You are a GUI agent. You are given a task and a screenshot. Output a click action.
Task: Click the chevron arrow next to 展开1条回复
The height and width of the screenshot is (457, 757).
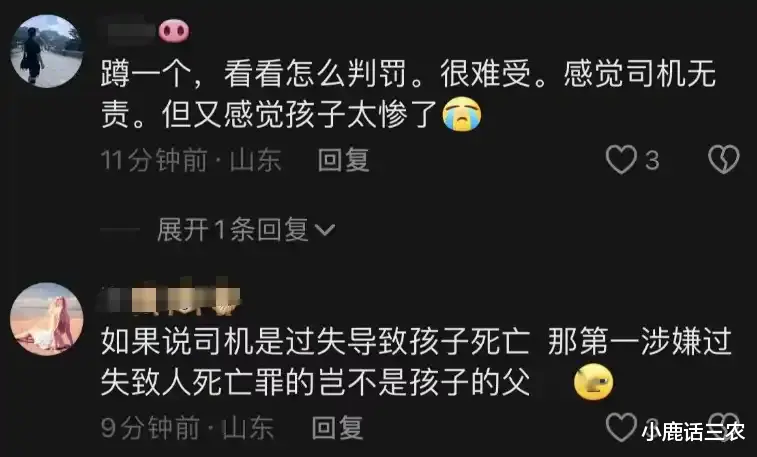click(324, 230)
